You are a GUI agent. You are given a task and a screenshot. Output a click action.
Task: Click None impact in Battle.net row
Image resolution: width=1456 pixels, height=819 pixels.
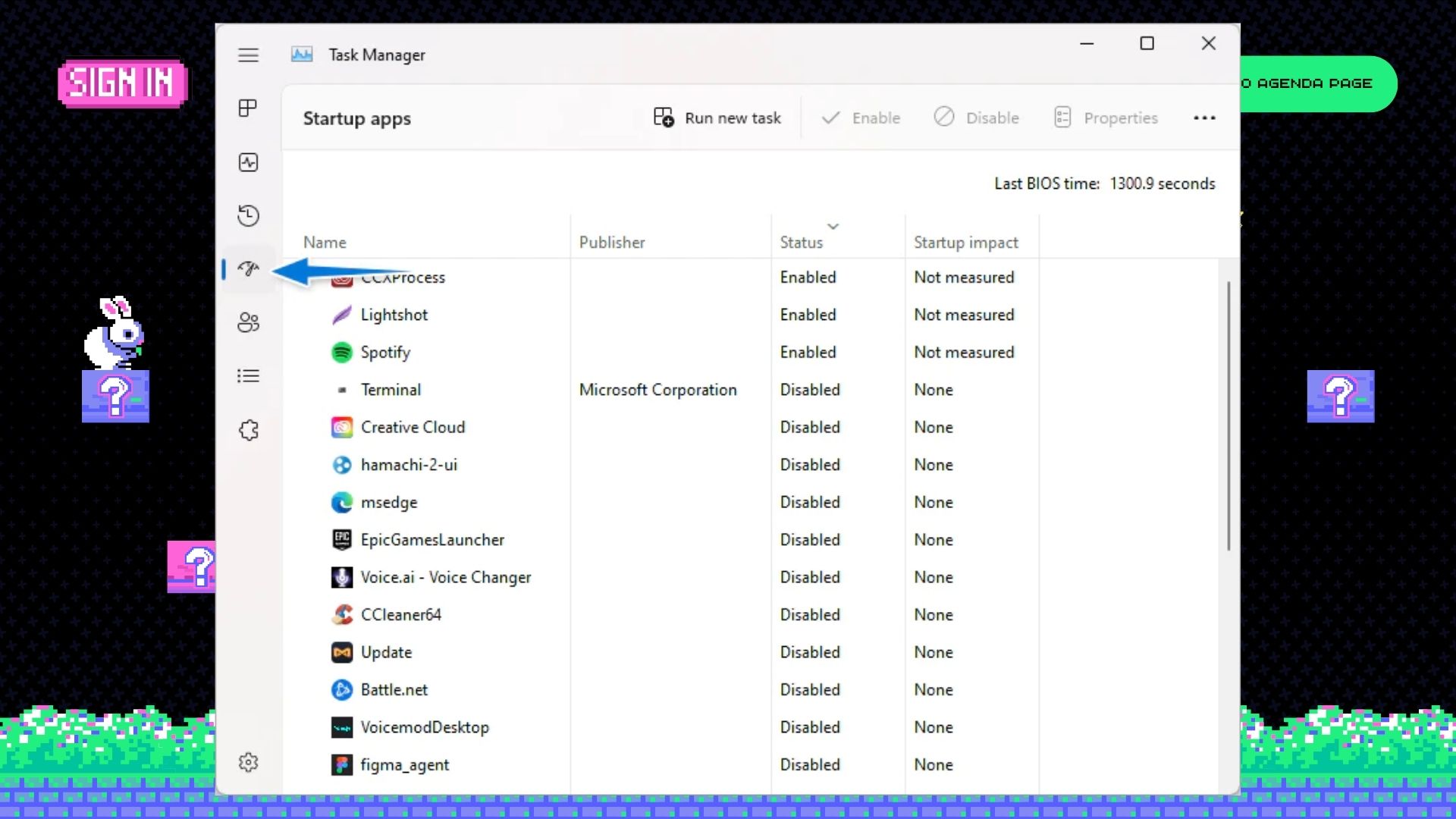point(934,690)
